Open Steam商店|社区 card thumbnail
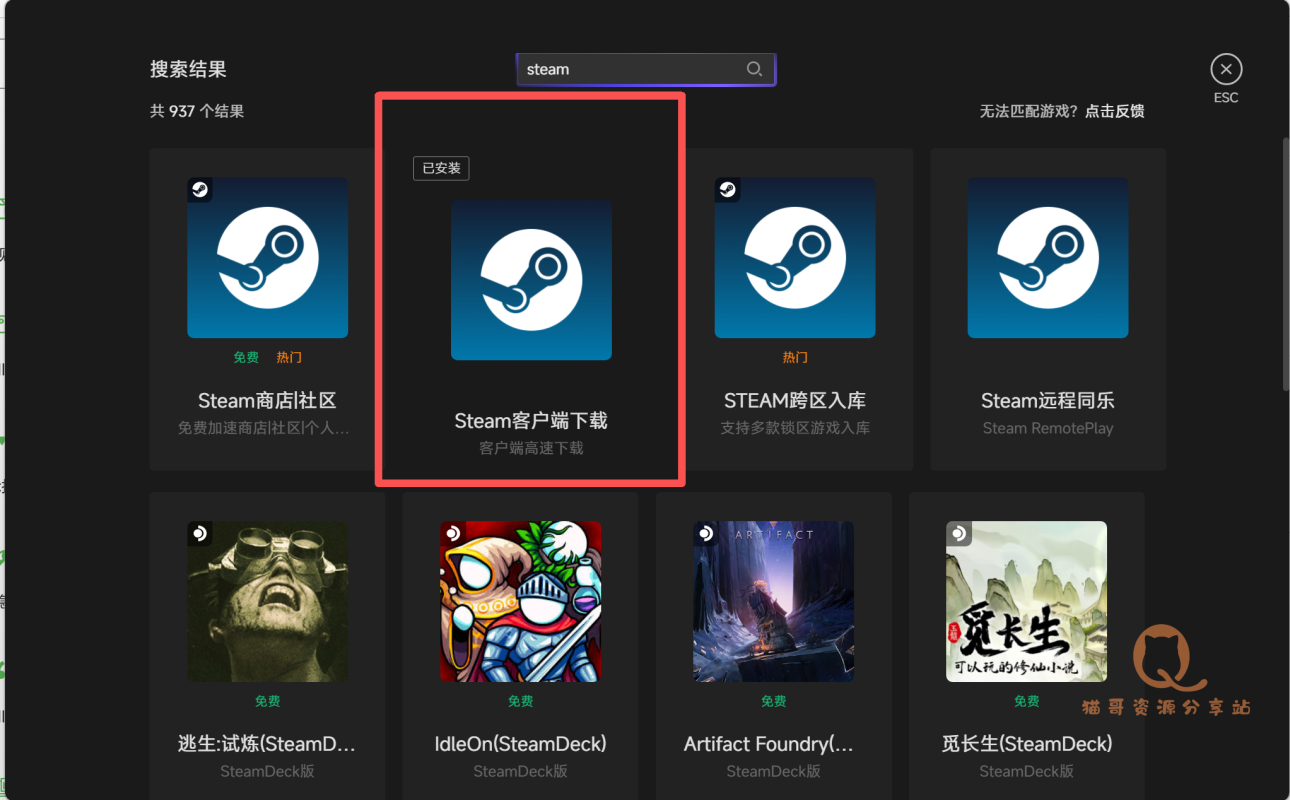The image size is (1290, 800). point(268,258)
